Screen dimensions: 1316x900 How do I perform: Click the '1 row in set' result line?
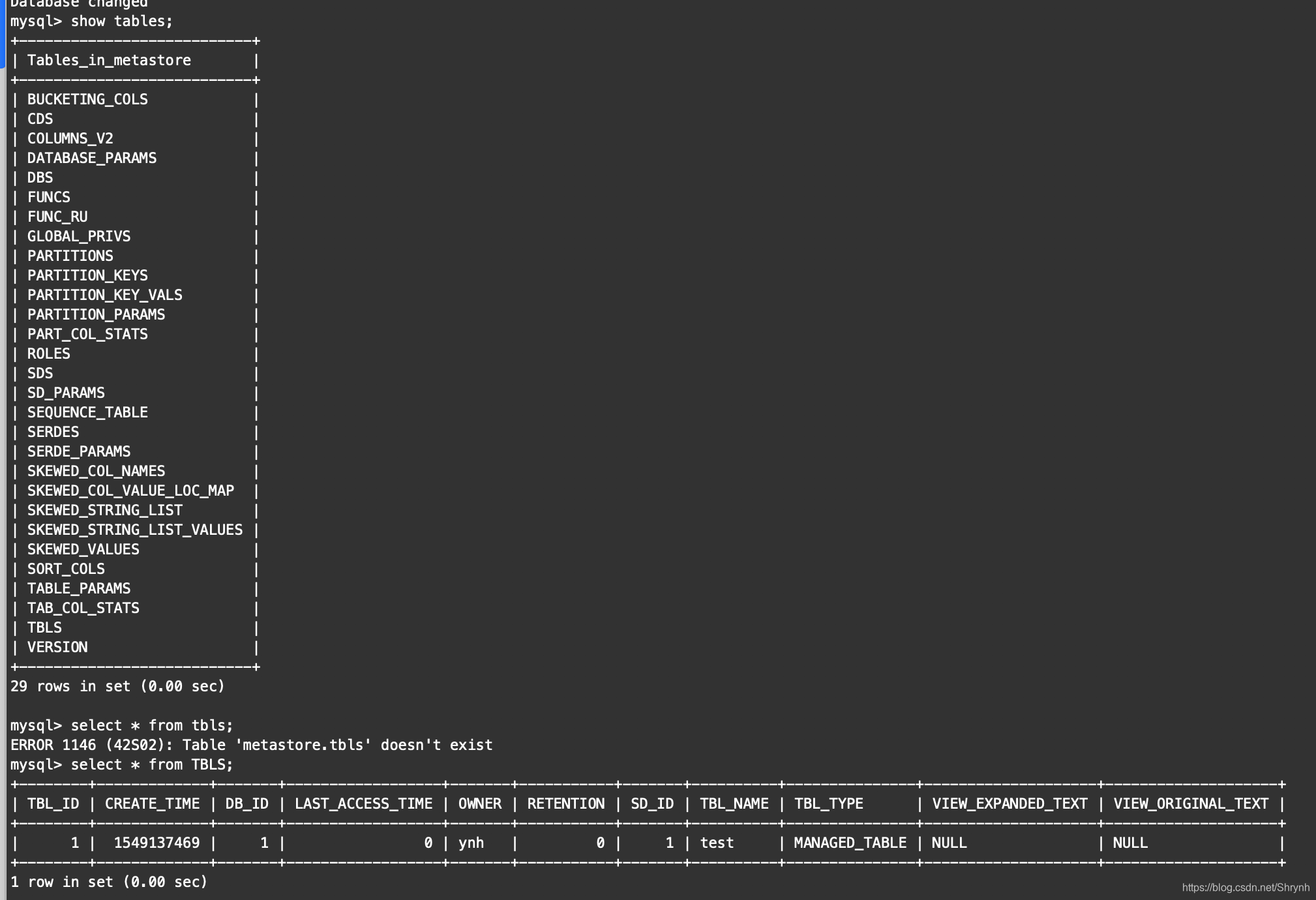109,882
